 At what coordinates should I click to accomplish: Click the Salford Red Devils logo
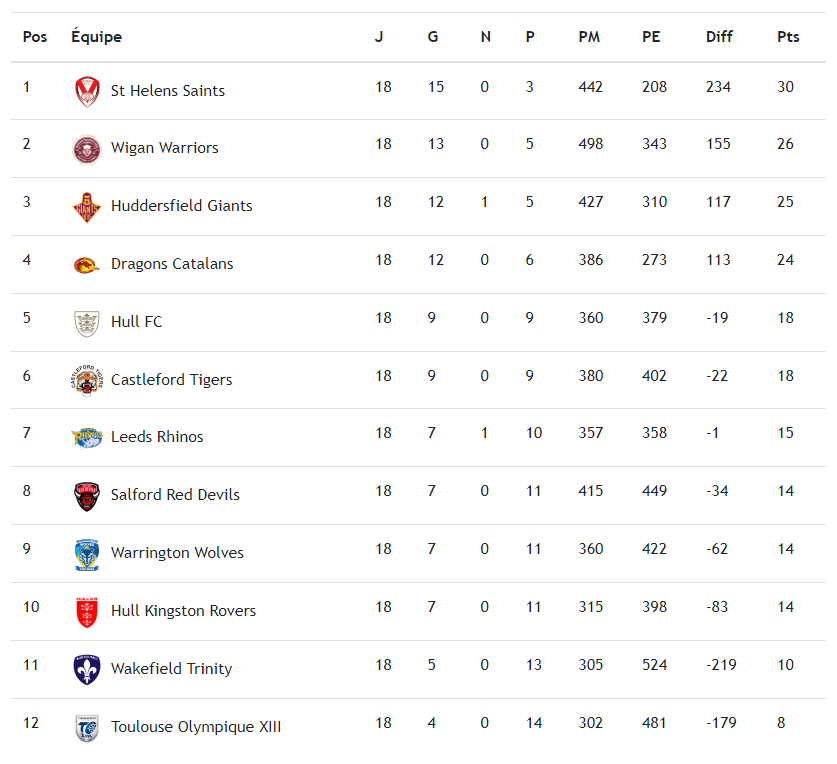[x=87, y=495]
